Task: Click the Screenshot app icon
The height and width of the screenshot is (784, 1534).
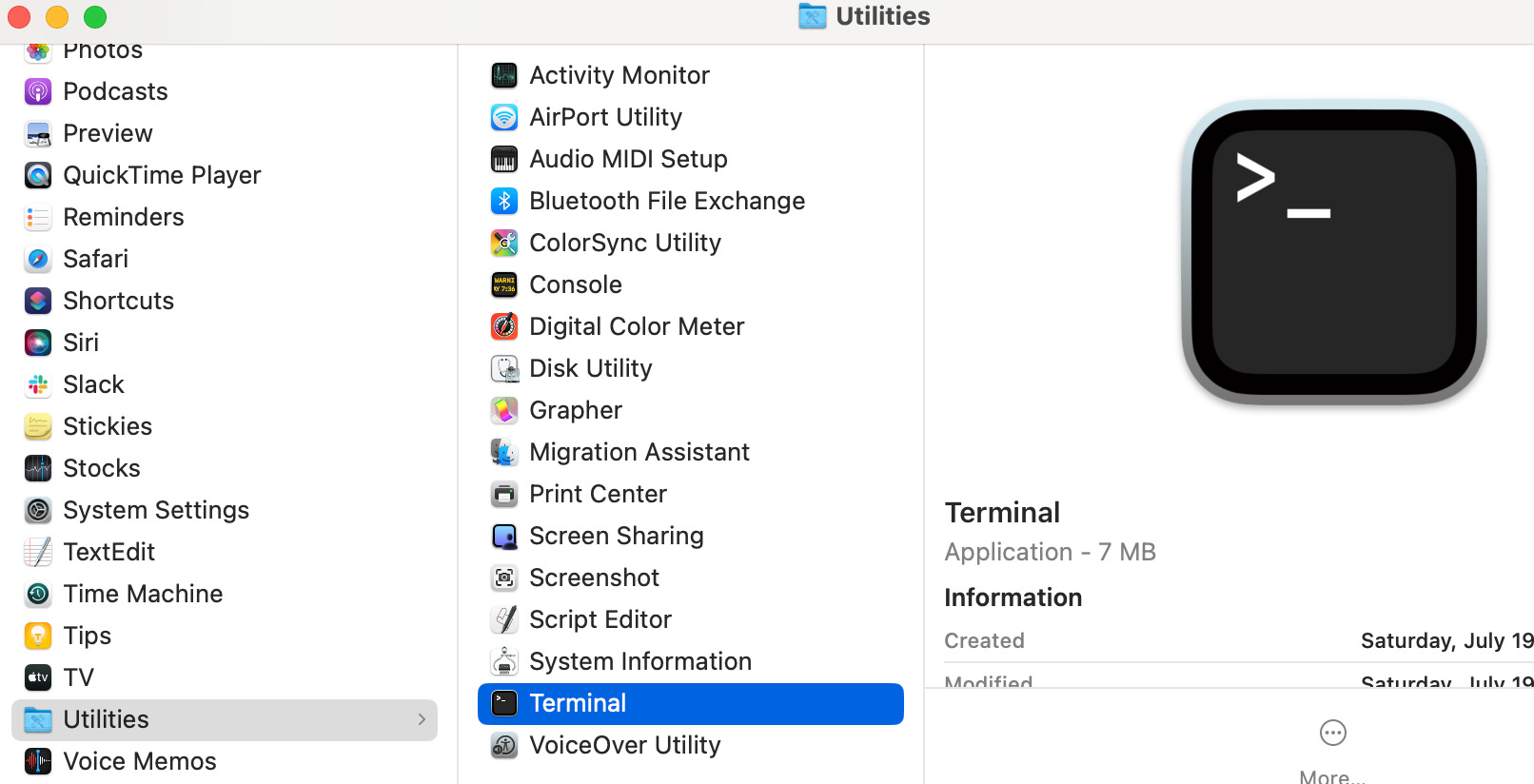Action: coord(504,578)
